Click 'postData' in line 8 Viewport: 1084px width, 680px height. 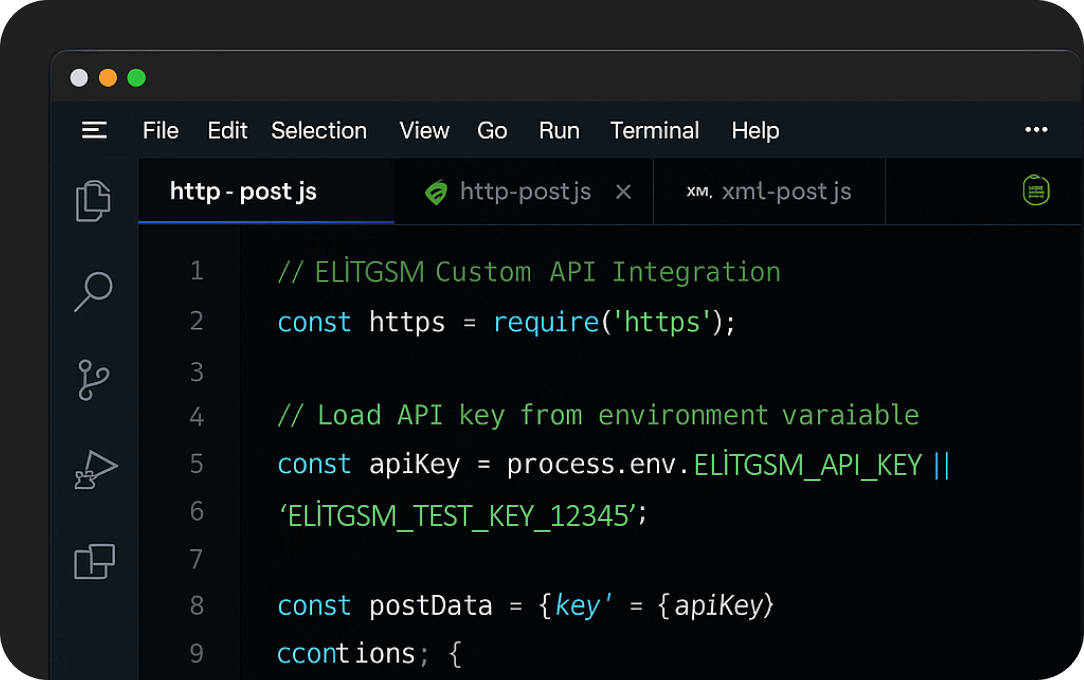coord(431,606)
